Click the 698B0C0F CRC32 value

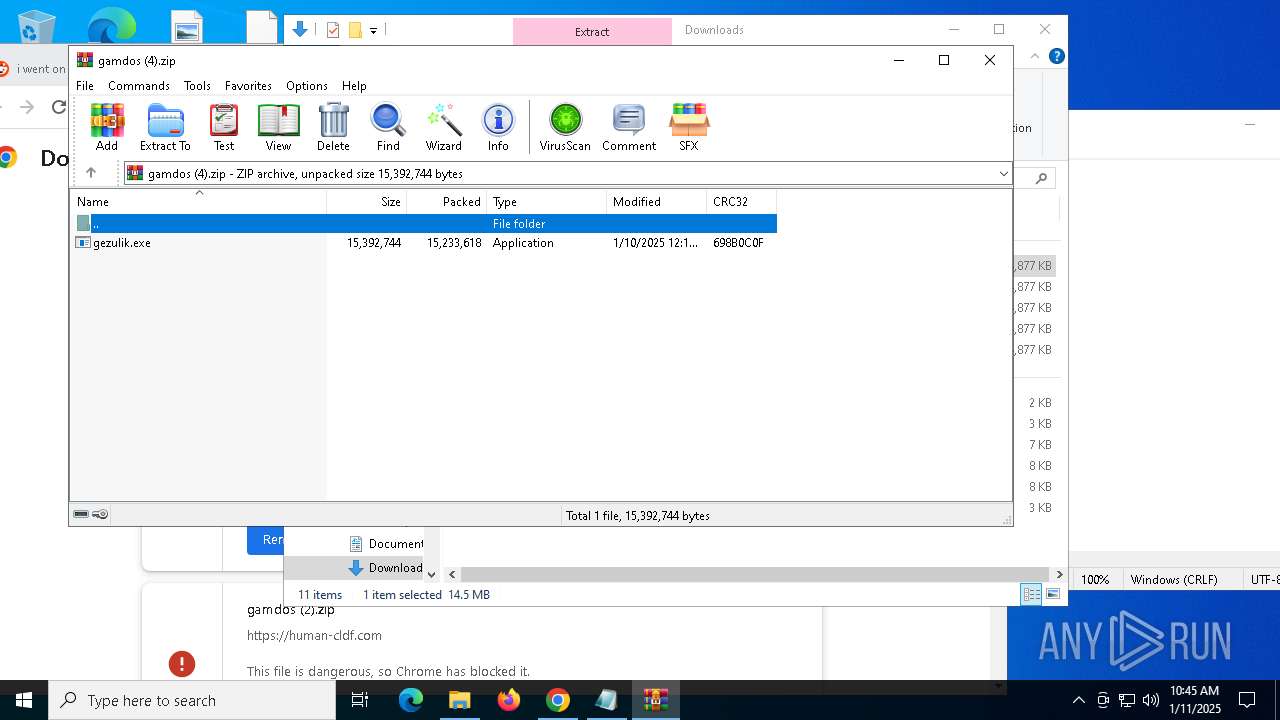coord(738,243)
